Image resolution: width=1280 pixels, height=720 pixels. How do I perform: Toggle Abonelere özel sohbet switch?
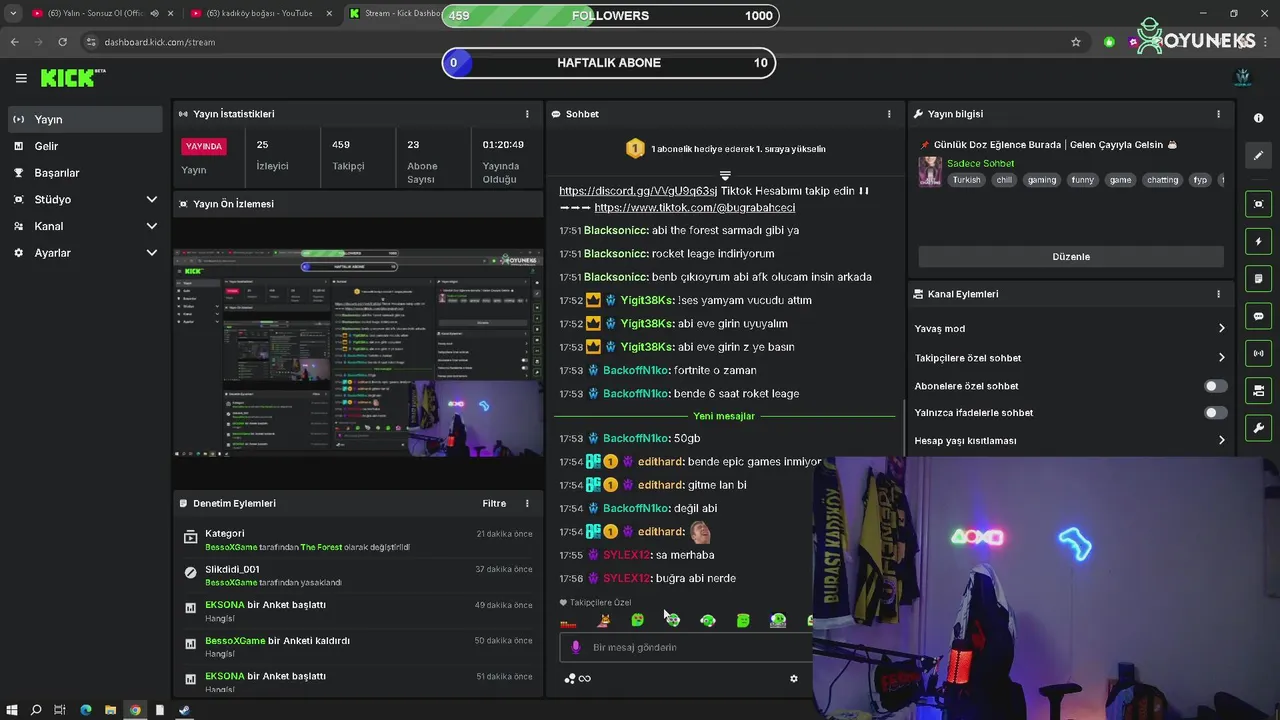pos(1216,386)
